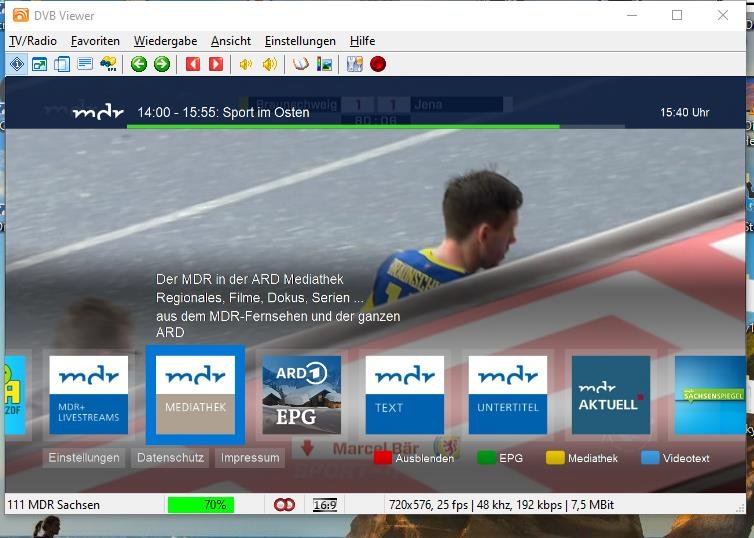Open the Wiedergabe menu

(165, 41)
